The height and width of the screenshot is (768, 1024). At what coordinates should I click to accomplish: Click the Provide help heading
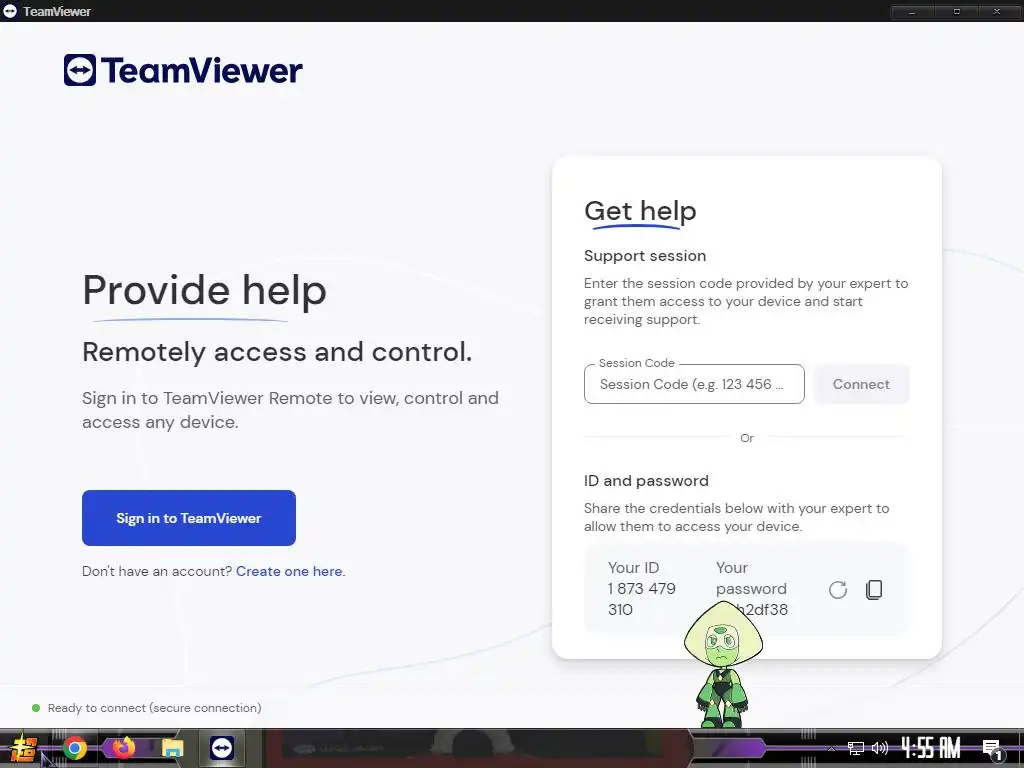pos(204,290)
